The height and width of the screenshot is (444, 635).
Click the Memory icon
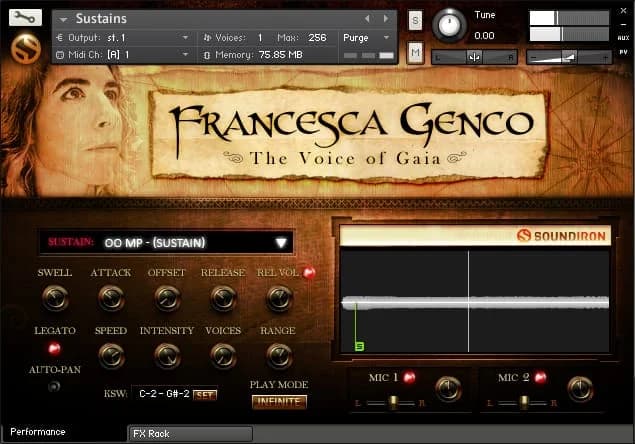coord(207,55)
